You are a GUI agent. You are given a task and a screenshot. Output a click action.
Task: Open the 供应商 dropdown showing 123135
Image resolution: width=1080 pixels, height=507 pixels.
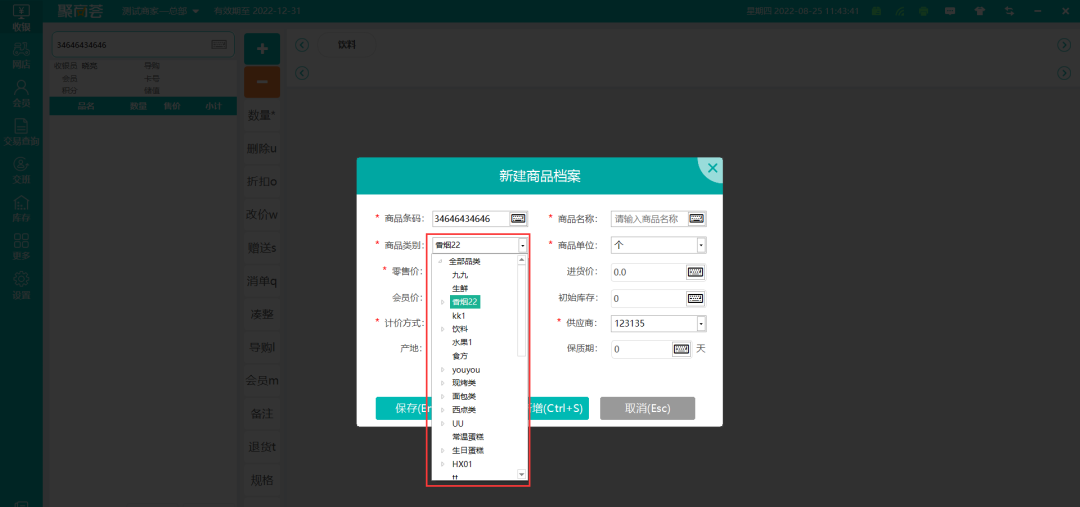click(701, 323)
